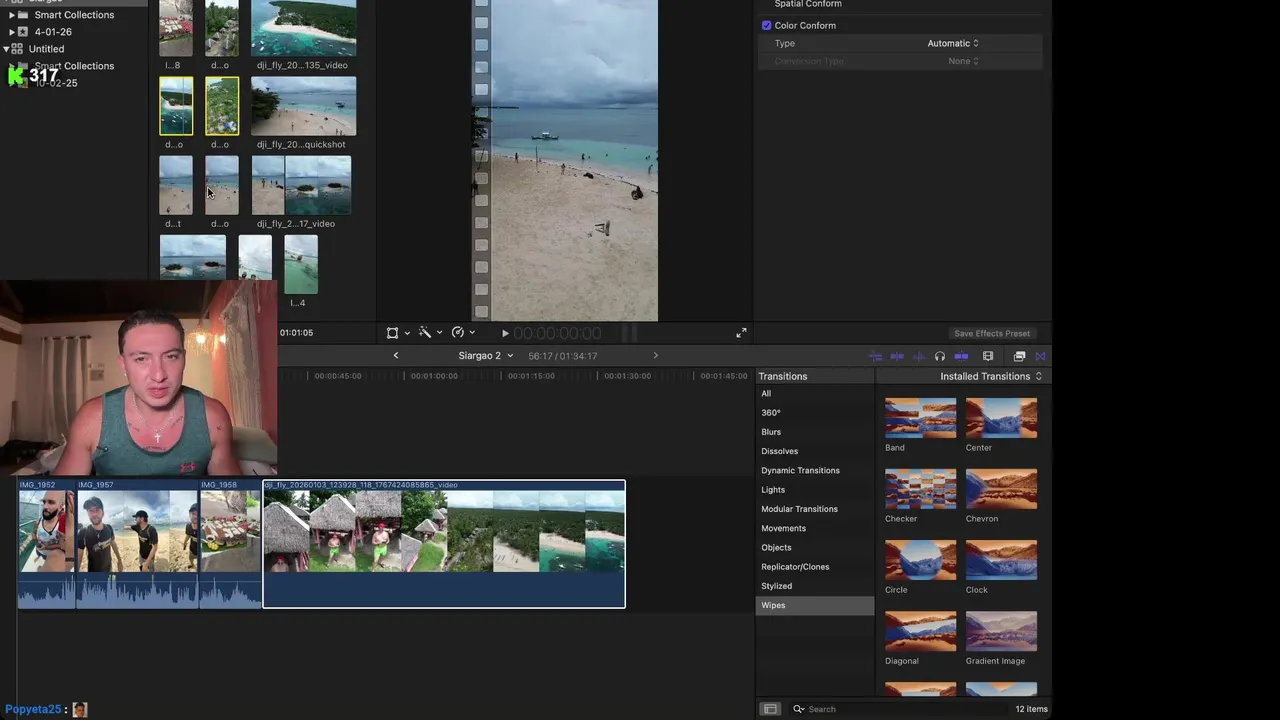The width and height of the screenshot is (1280, 720).
Task: Go back in timeline history
Action: click(396, 356)
